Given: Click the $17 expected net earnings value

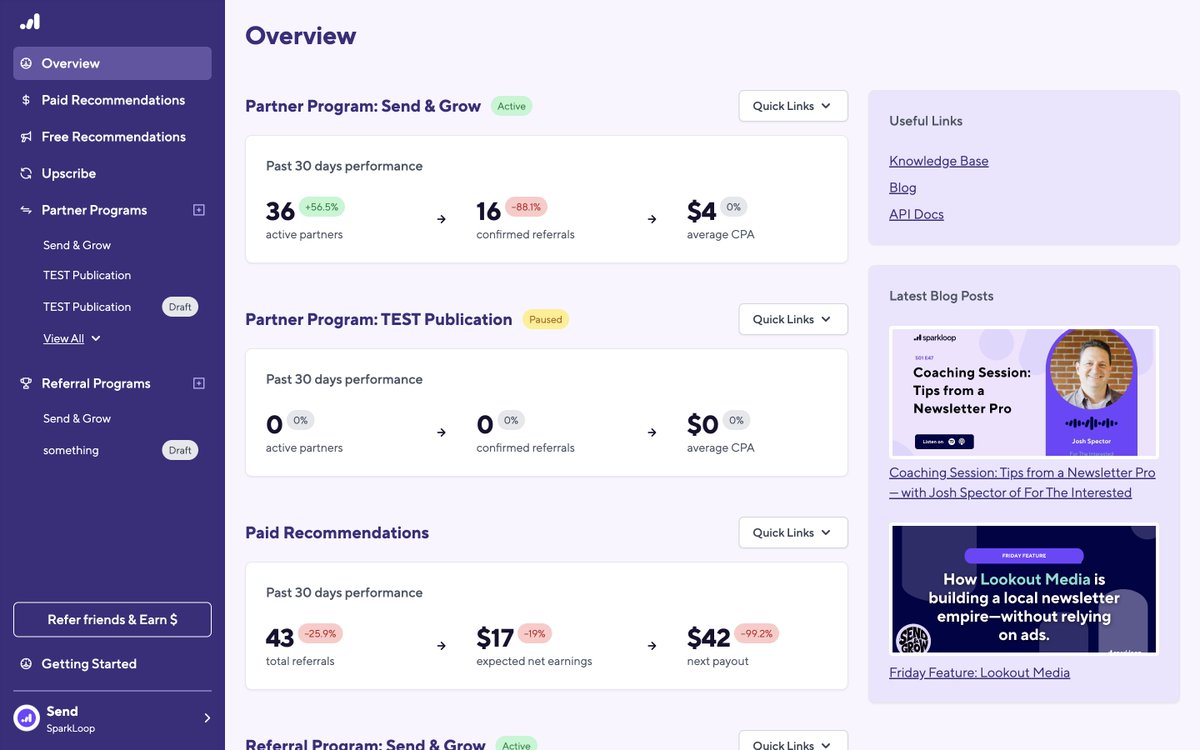Looking at the screenshot, I should click(495, 638).
